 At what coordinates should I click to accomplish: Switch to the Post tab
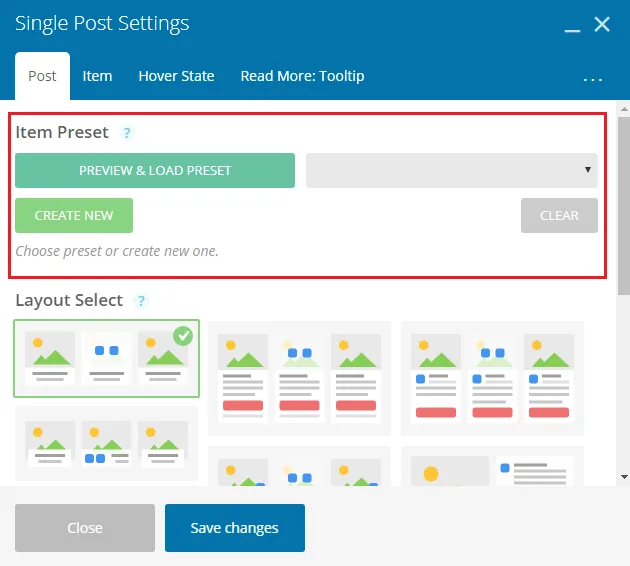42,76
